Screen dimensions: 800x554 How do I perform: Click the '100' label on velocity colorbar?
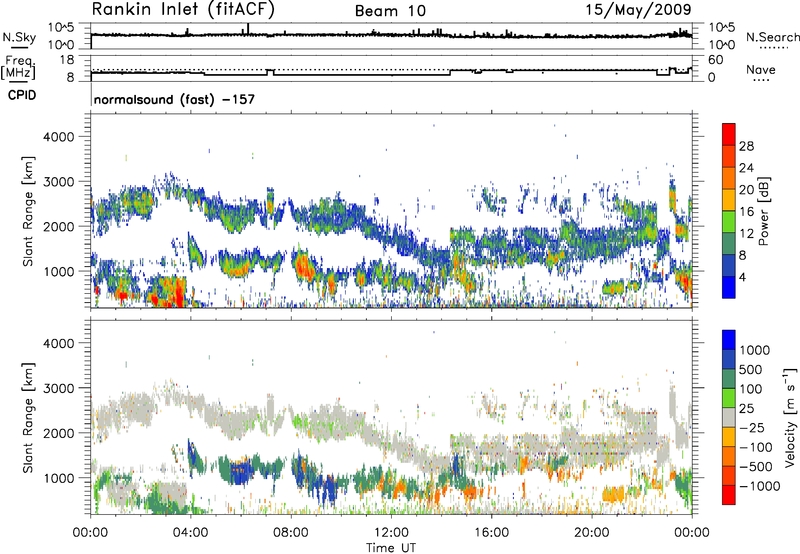751,389
